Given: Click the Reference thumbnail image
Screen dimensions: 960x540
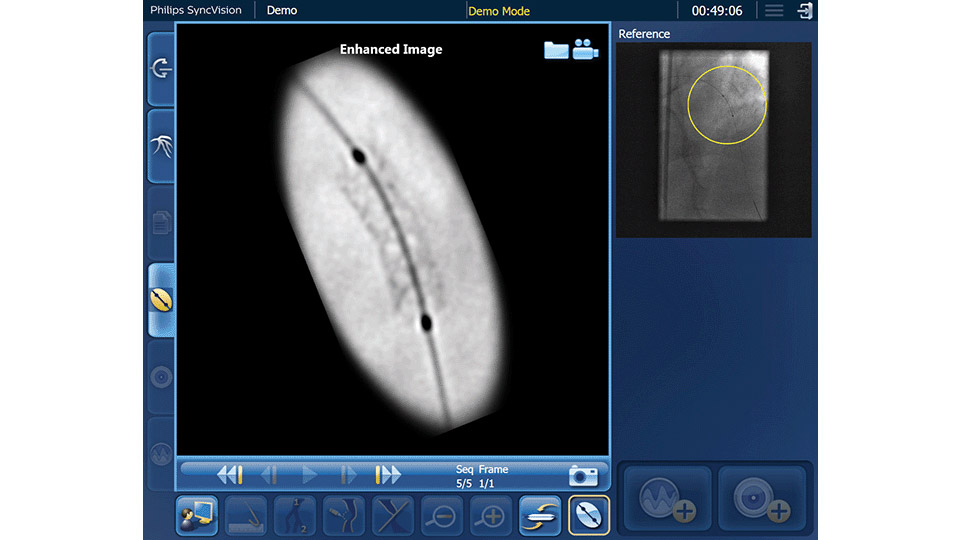Looking at the screenshot, I should tap(713, 139).
